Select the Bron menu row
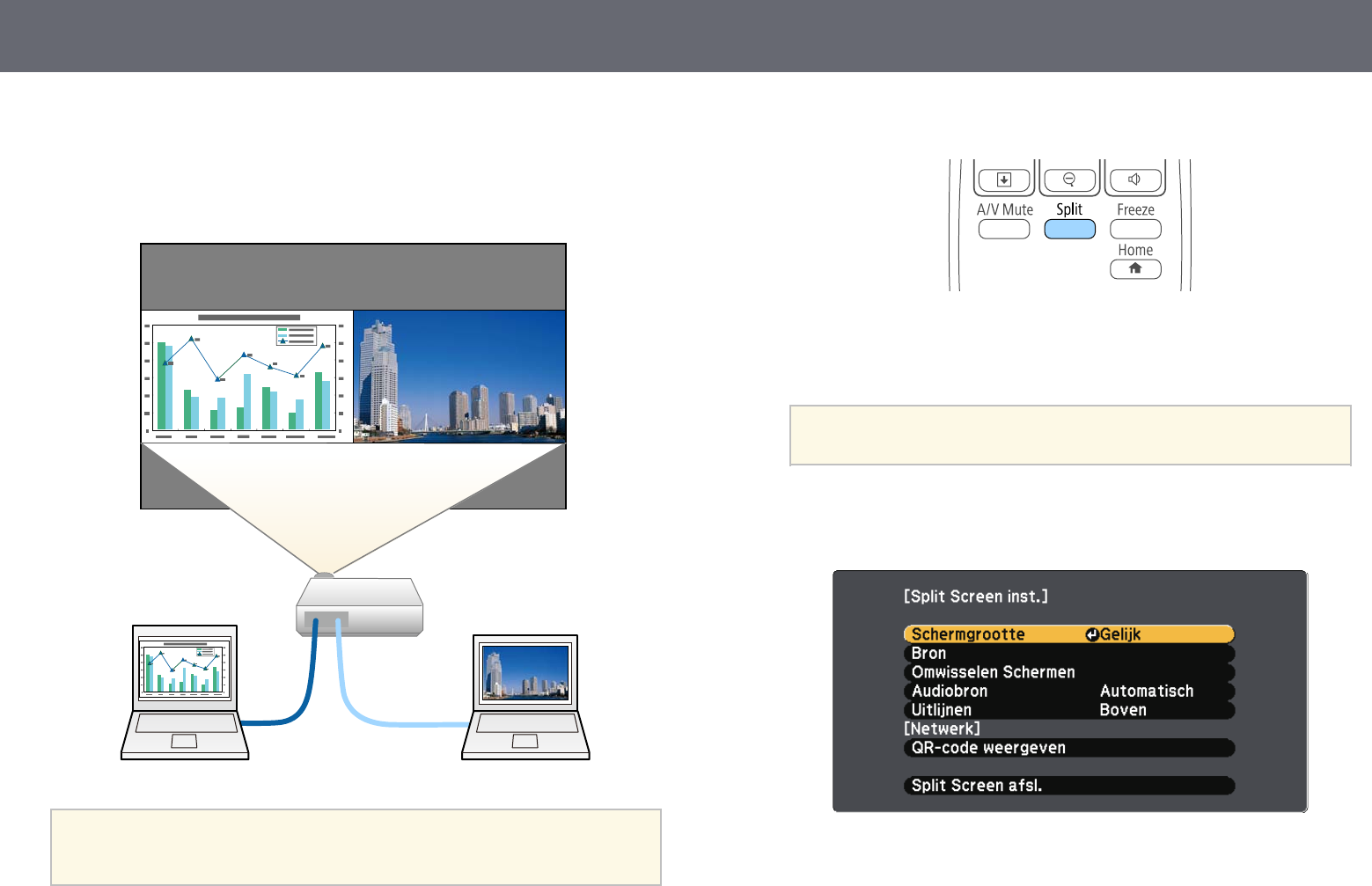The height and width of the screenshot is (886, 1372). (1069, 654)
